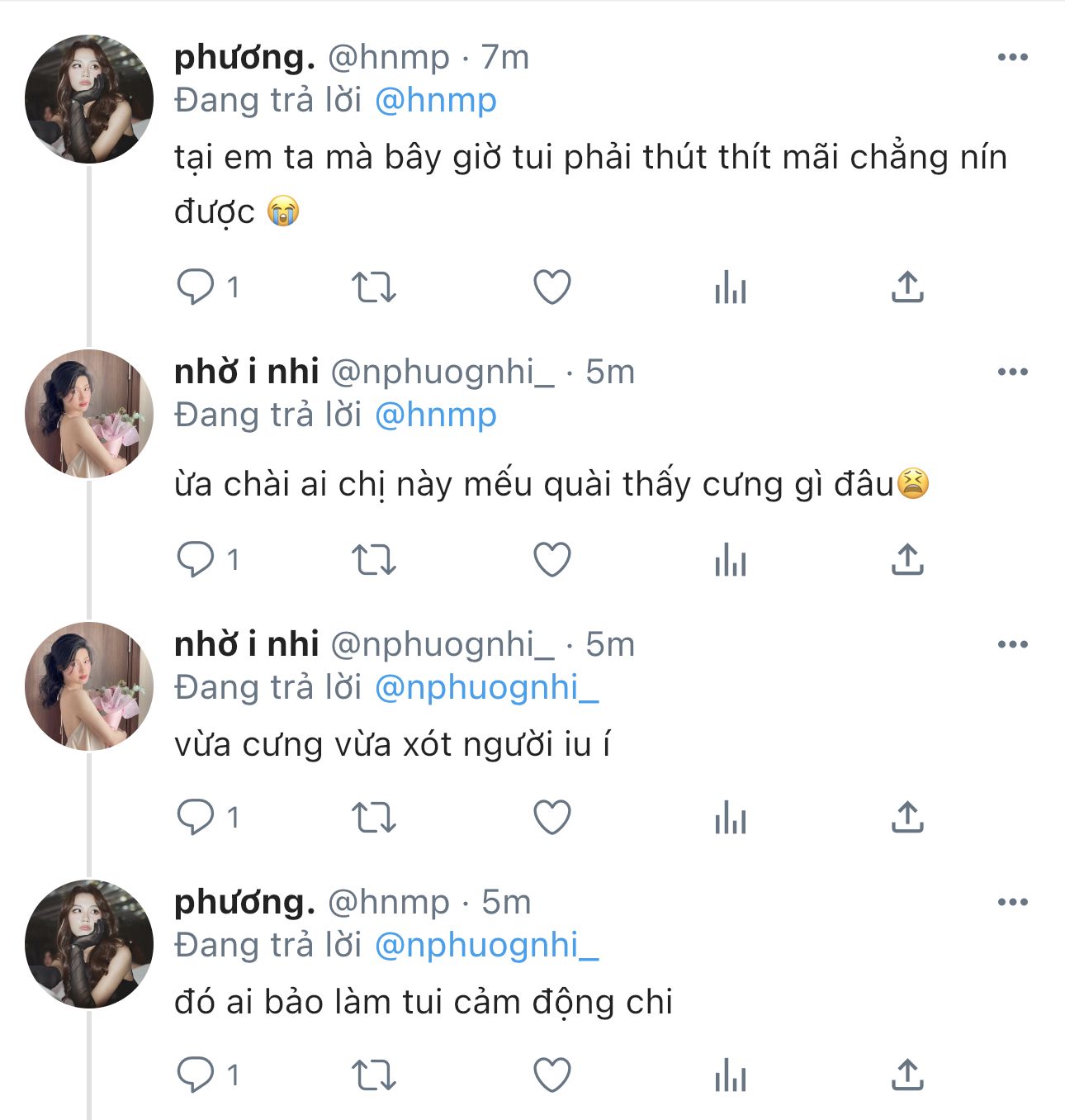Viewport: 1065px width, 1120px height.
Task: Reply to the "đó ai bảo" tweet
Action: (196, 1075)
